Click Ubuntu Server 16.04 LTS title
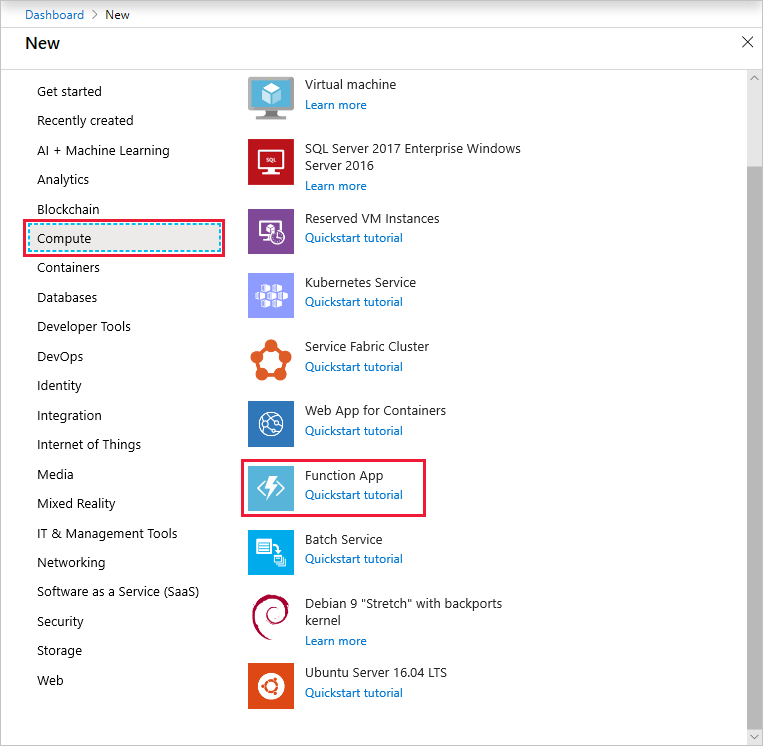The height and width of the screenshot is (746, 763). pyautogui.click(x=376, y=673)
